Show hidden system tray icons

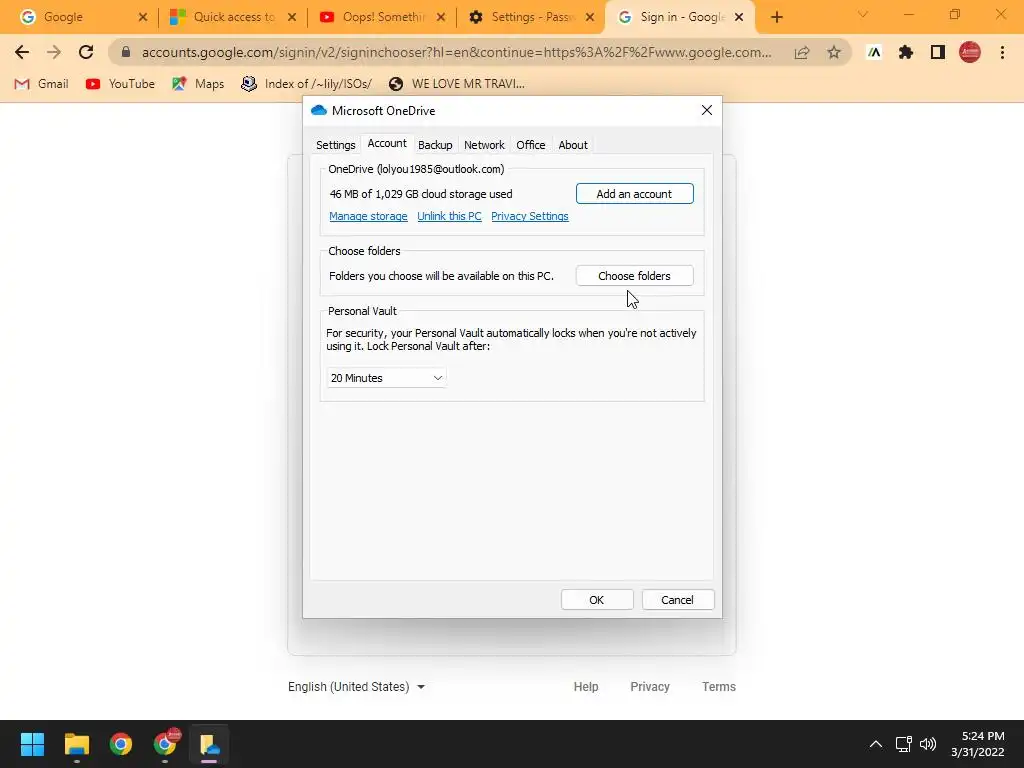click(876, 744)
